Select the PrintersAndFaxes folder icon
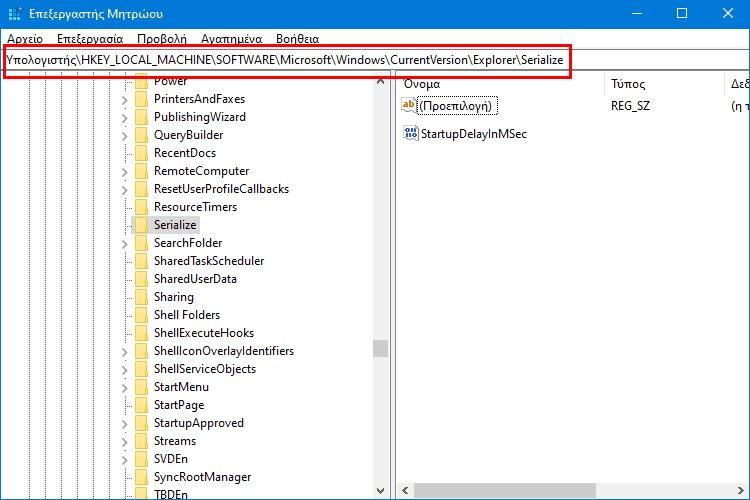 141,99
